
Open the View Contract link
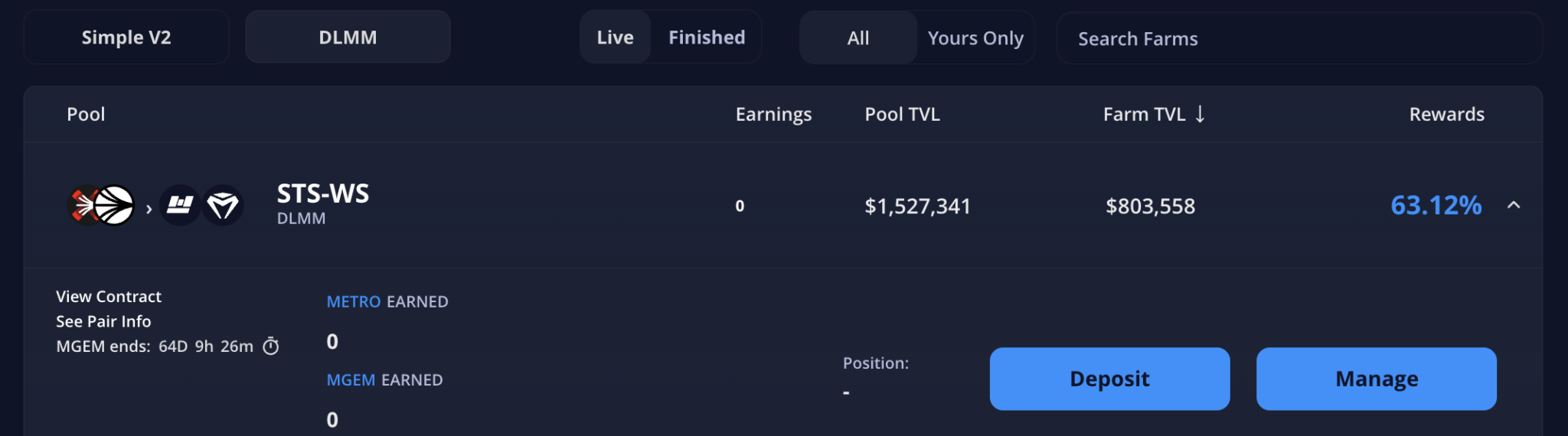tap(109, 297)
